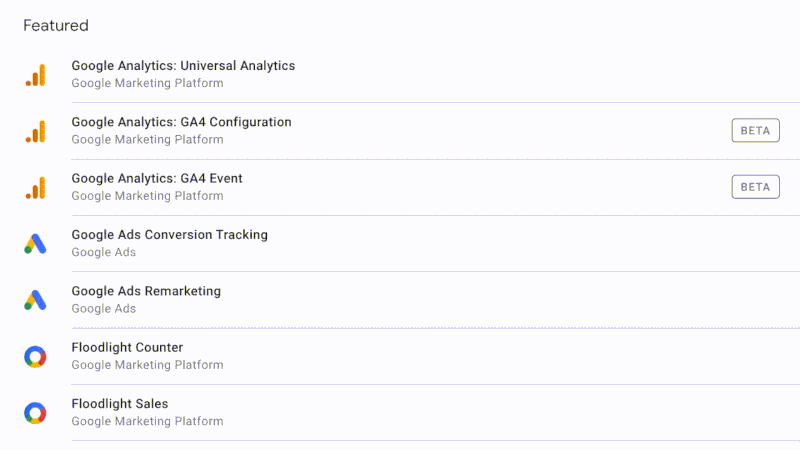Click the Featured section heading
The width and height of the screenshot is (800, 450).
point(56,26)
